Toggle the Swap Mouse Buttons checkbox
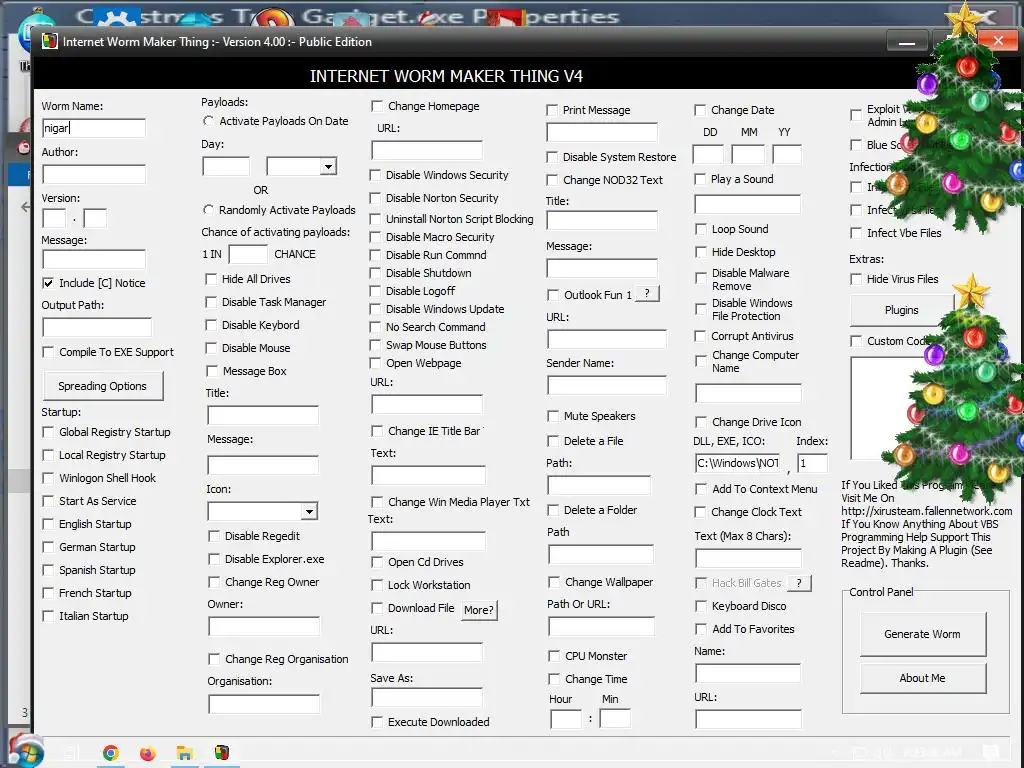Viewport: 1024px width, 768px height. point(375,345)
